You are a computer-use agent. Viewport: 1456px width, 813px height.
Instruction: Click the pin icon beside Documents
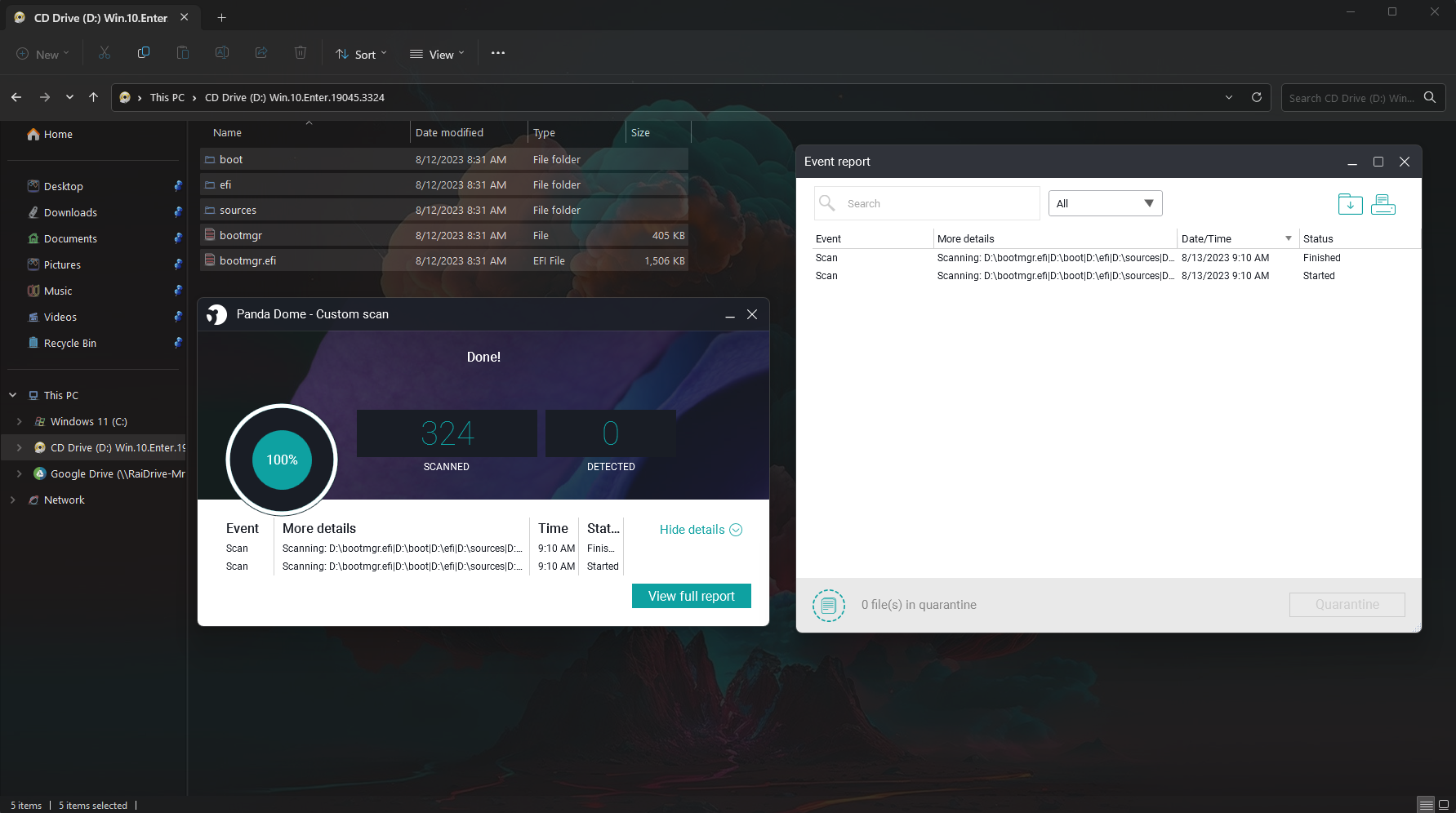[178, 238]
